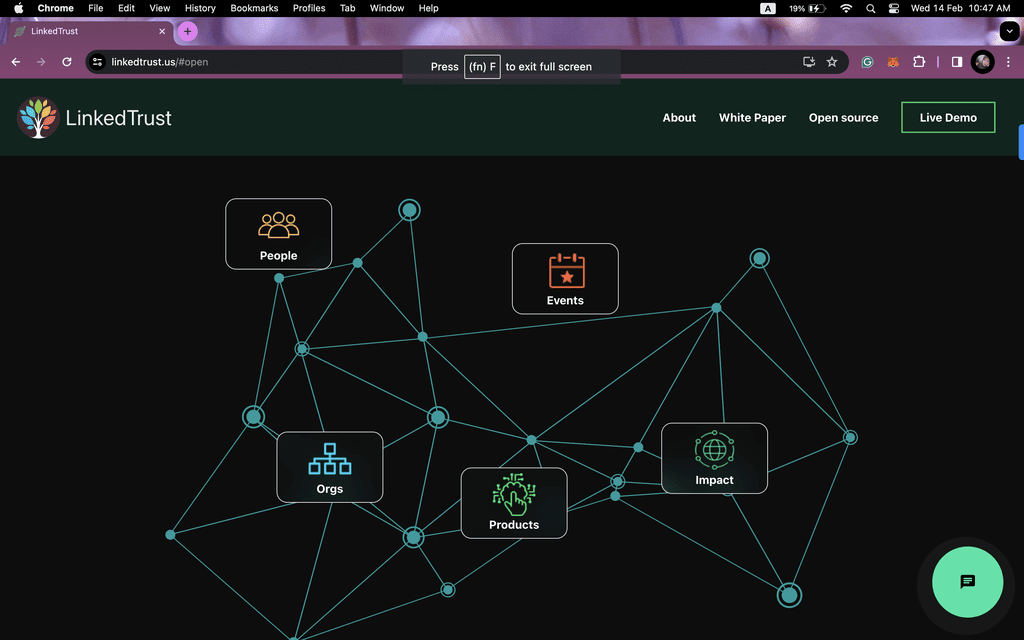The image size is (1024, 640).
Task: Click the Live Demo button
Action: coord(948,117)
